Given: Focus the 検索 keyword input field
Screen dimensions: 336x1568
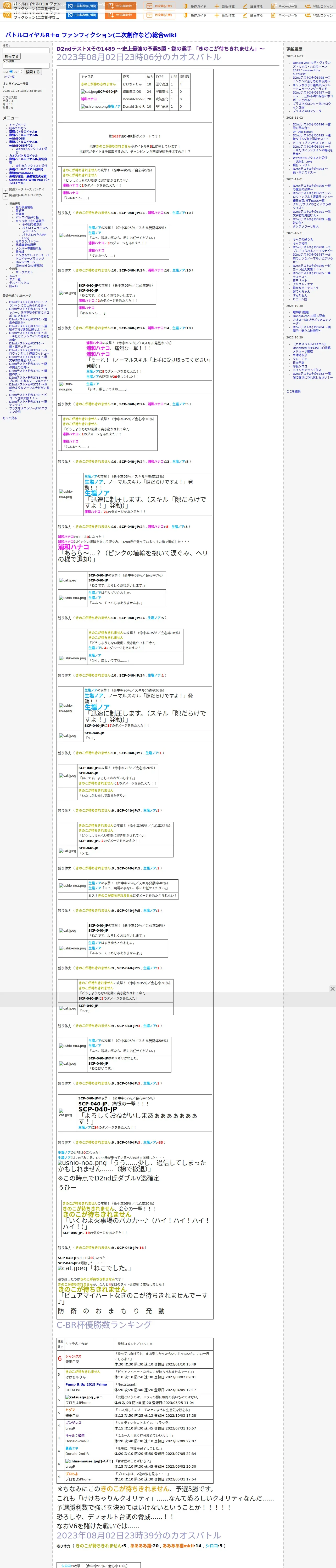Looking at the screenshot, I should (26, 50).
